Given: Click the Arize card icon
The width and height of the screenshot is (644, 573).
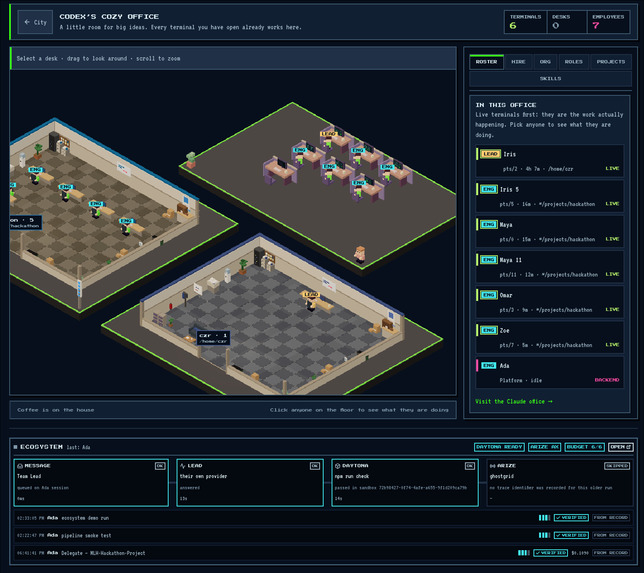Looking at the screenshot, I should tap(492, 466).
